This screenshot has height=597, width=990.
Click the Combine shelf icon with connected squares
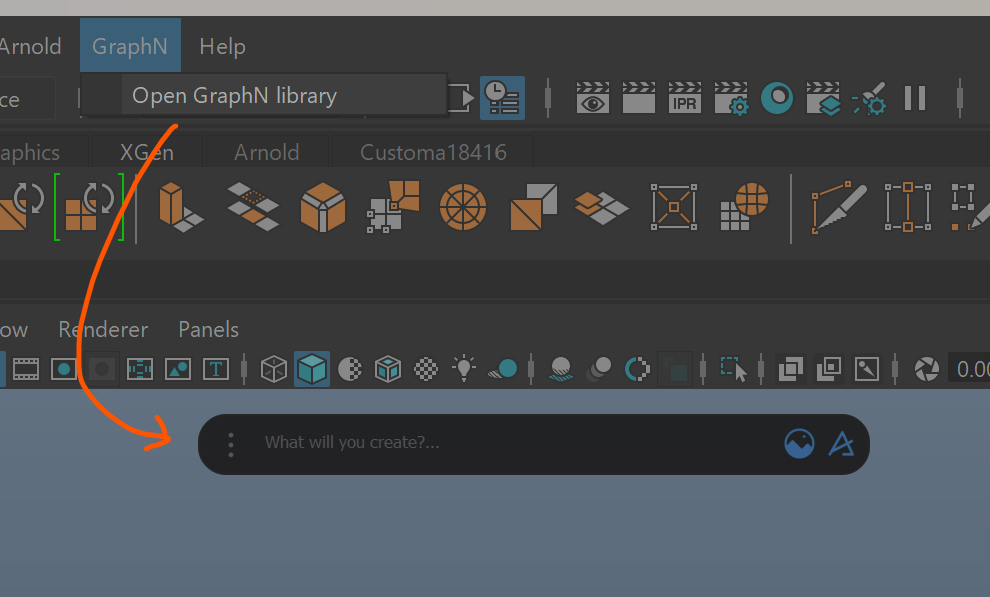point(393,207)
